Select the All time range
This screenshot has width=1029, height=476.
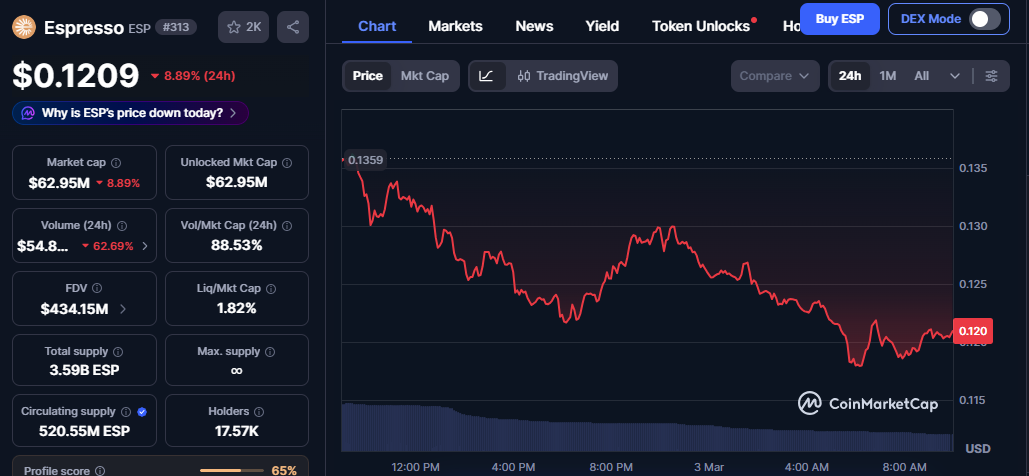pos(921,76)
